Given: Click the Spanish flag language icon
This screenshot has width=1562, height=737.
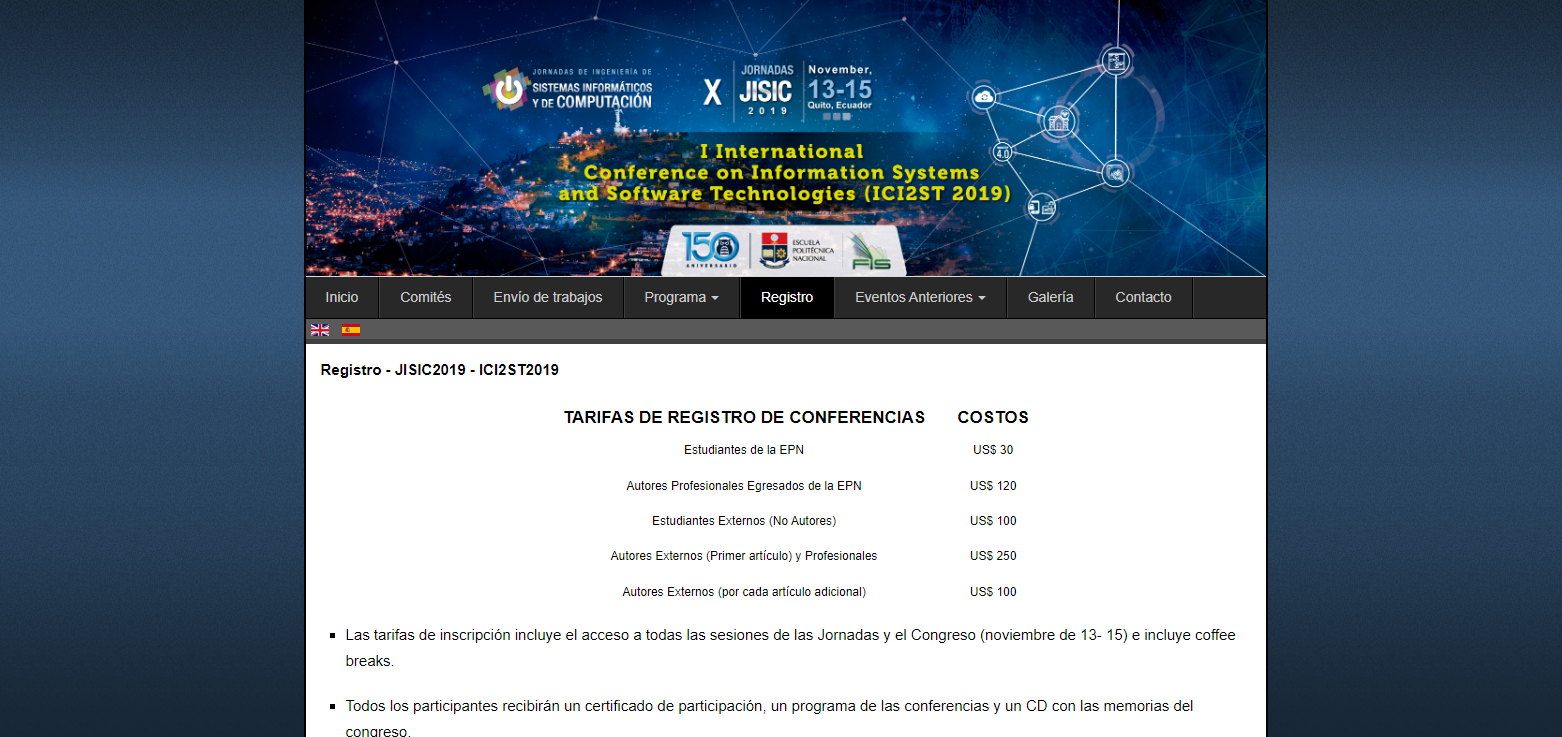Looking at the screenshot, I should (x=351, y=330).
